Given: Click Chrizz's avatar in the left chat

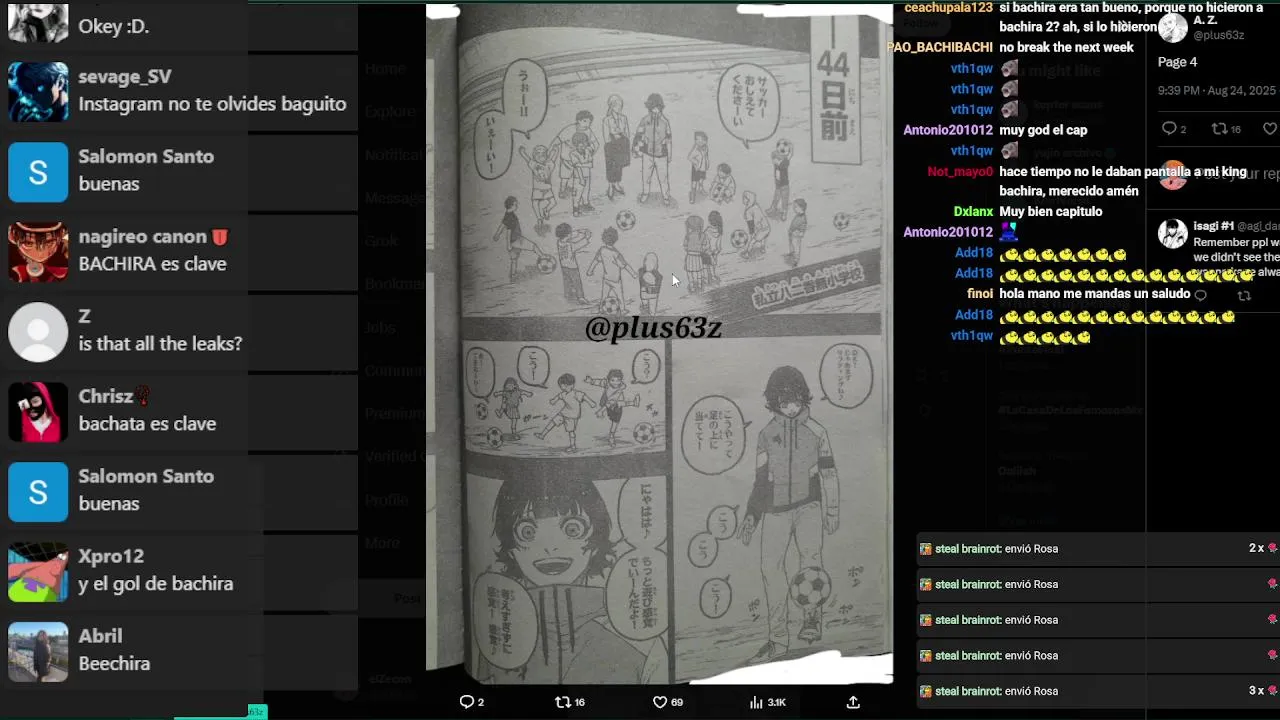Looking at the screenshot, I should tap(38, 411).
